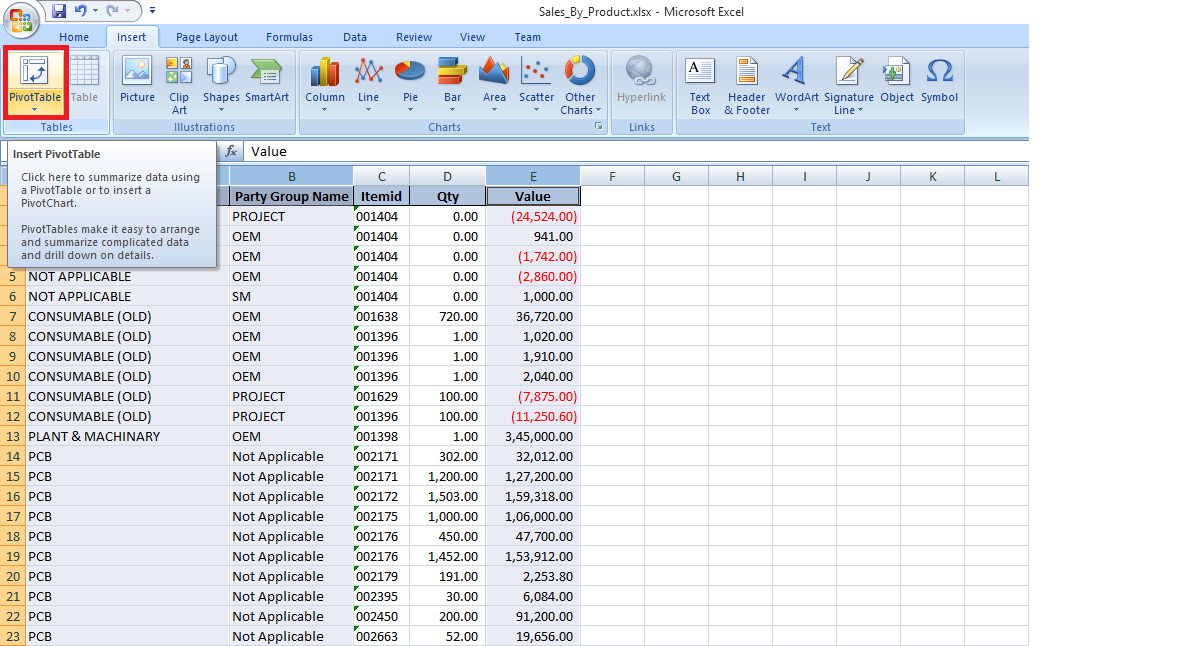Click the PLANT & MACHINARY cell
The image size is (1185, 646).
click(128, 437)
